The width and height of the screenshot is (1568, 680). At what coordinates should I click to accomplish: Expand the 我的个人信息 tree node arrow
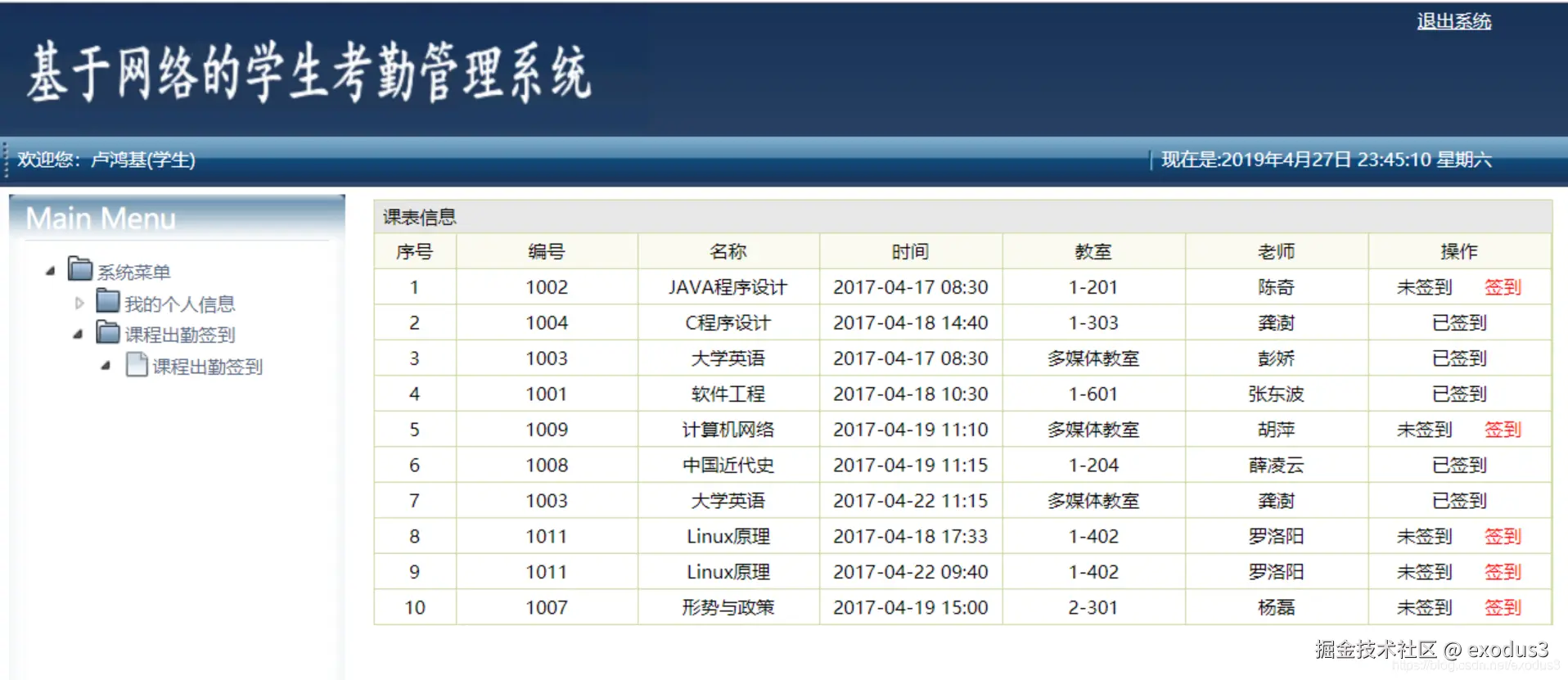79,303
